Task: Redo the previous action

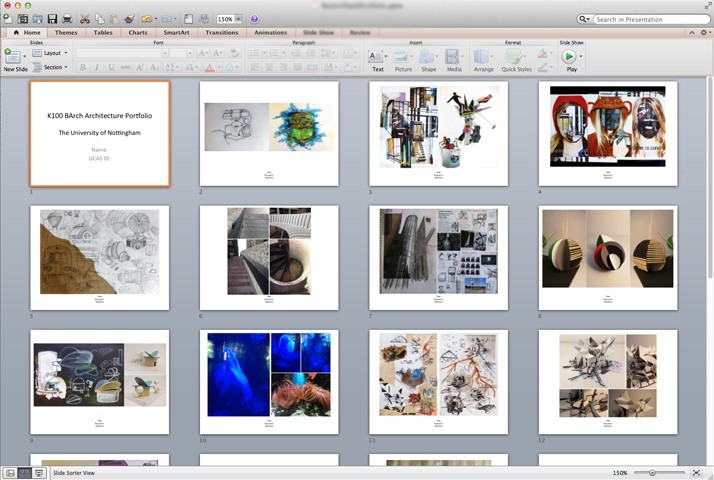Action: coord(167,19)
